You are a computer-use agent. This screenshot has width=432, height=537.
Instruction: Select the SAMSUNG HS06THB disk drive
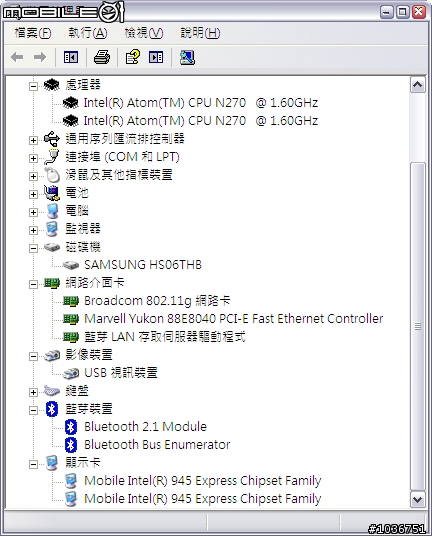click(x=143, y=265)
